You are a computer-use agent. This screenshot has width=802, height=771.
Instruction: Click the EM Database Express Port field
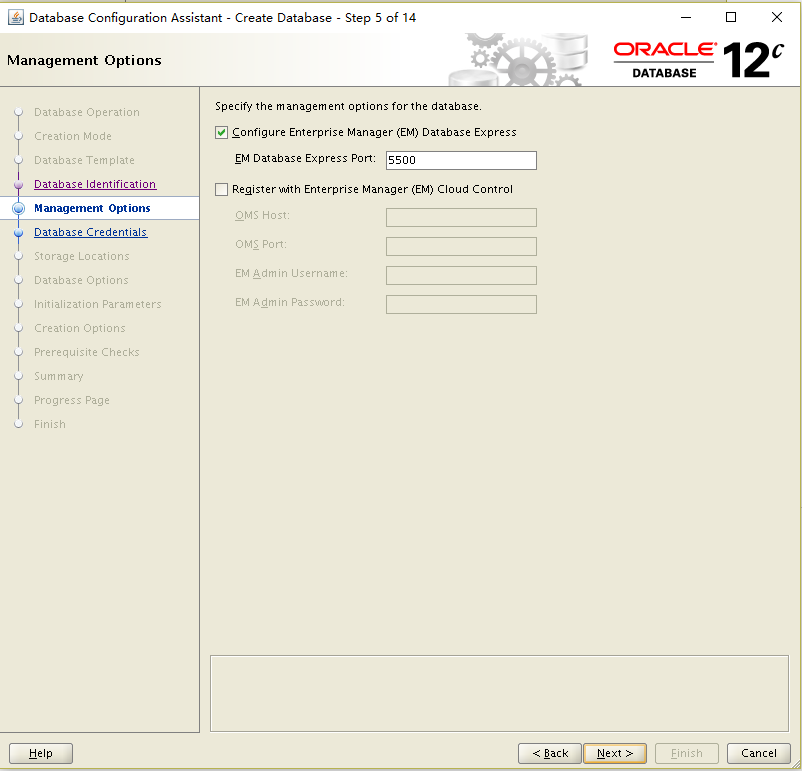pos(461,160)
